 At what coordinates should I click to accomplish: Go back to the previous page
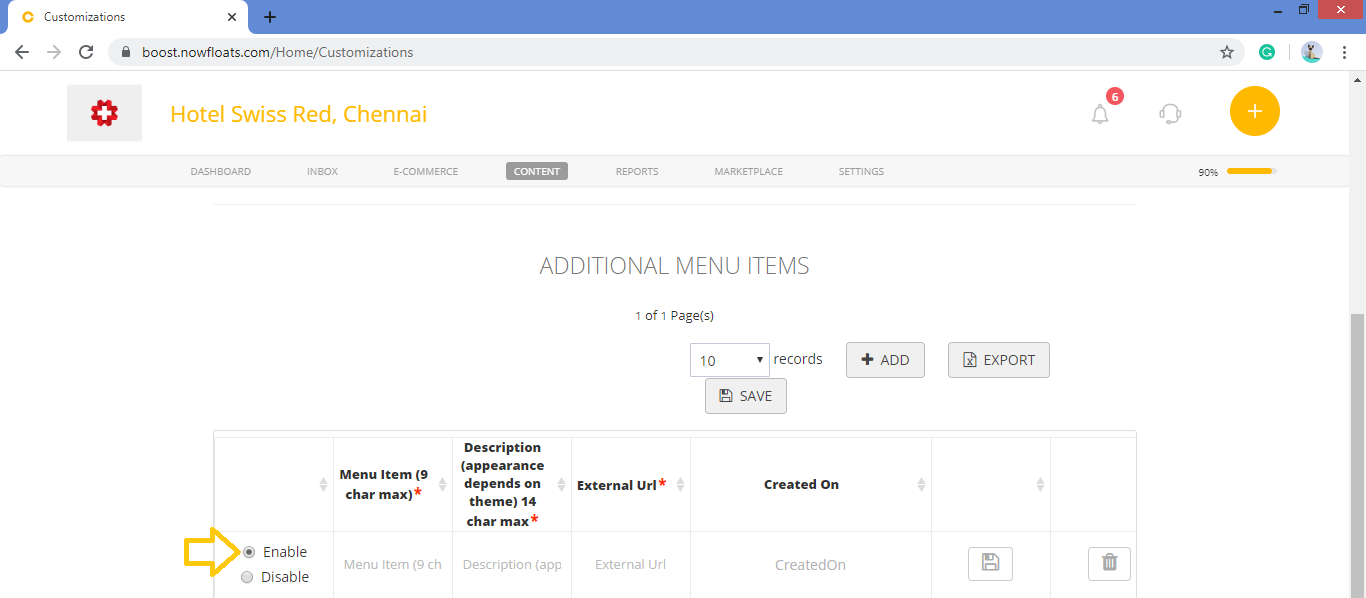22,52
